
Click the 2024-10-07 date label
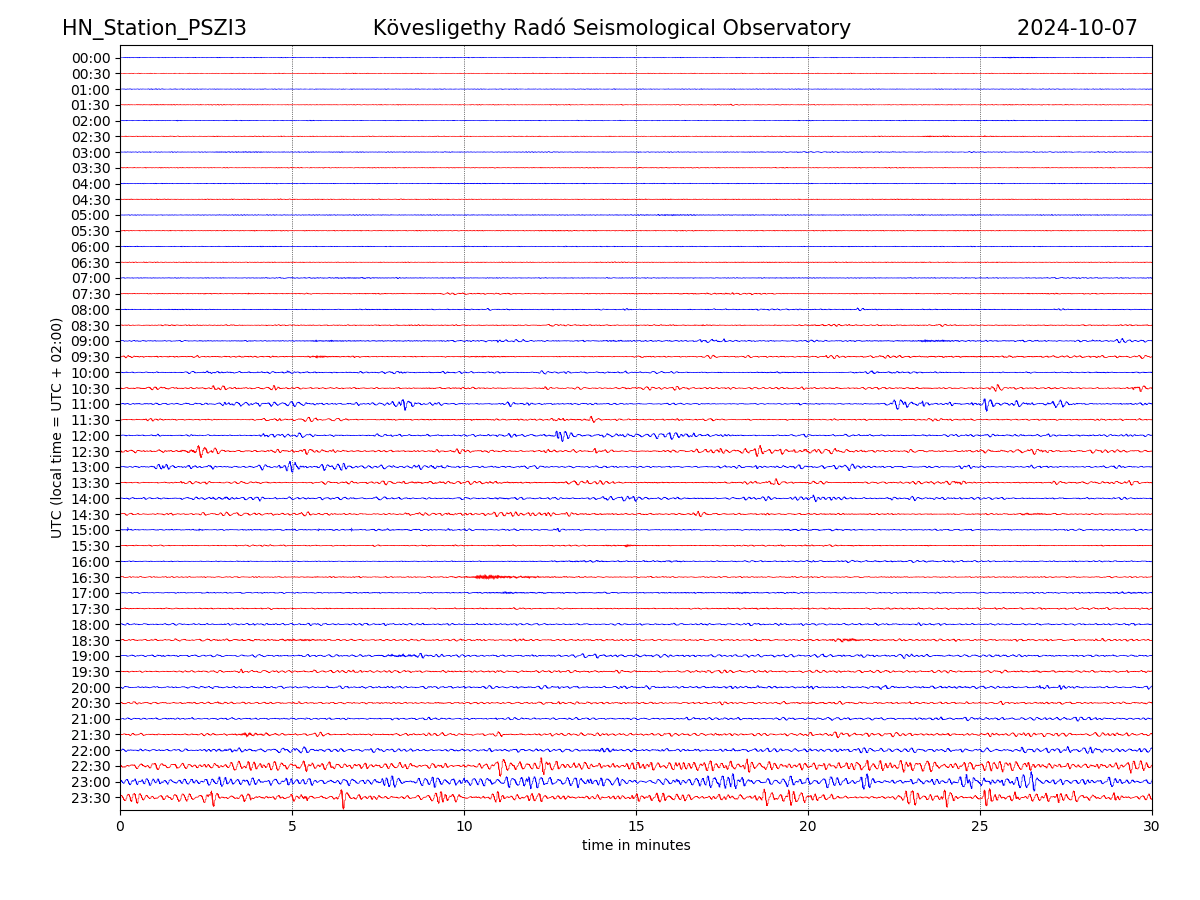1077,28
